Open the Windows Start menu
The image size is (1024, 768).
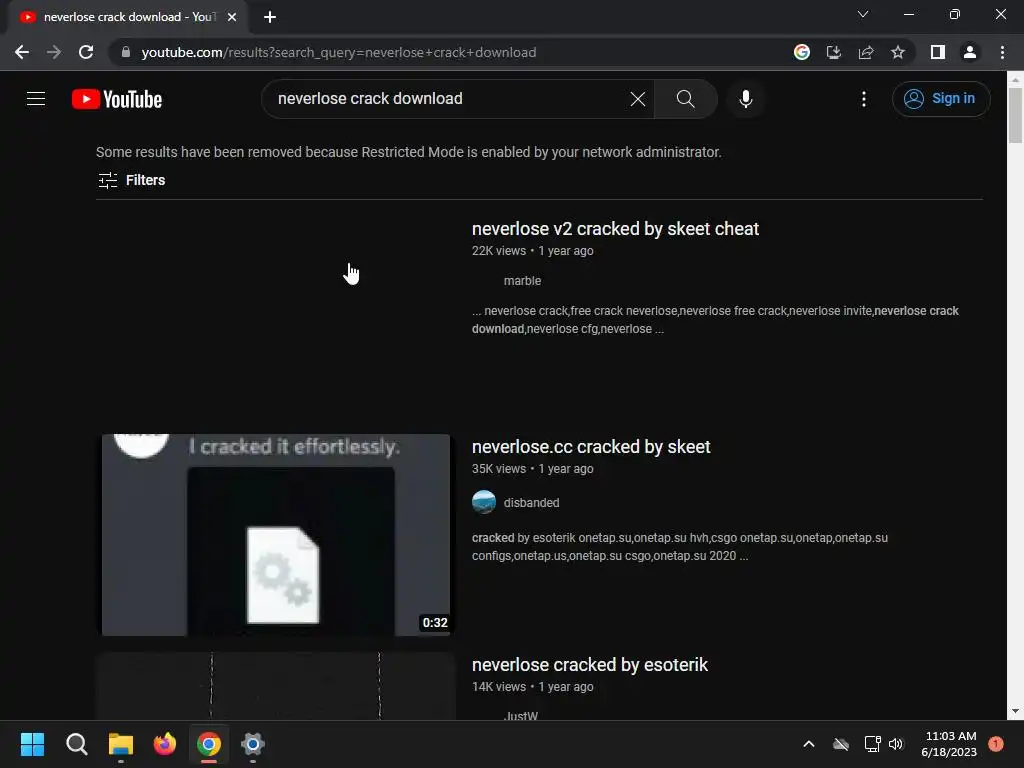click(x=32, y=744)
